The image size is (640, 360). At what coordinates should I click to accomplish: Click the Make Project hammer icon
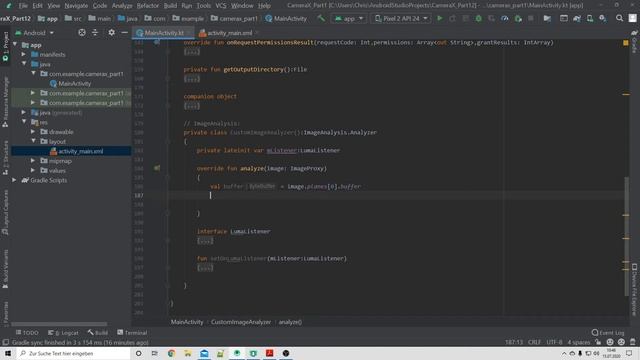pos(321,18)
